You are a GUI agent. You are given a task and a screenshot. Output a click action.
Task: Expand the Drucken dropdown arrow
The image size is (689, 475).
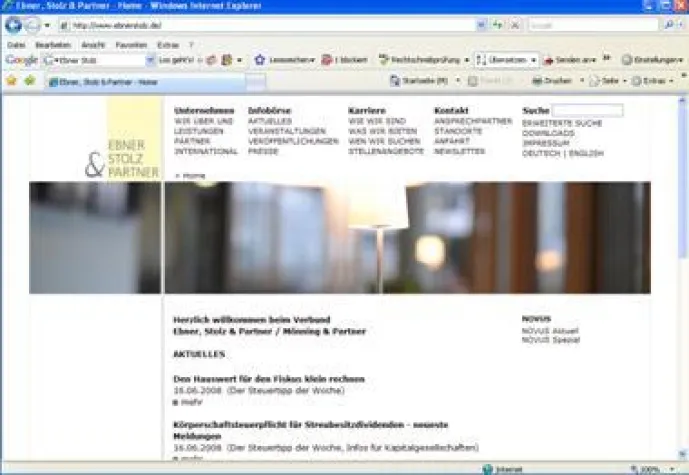click(x=582, y=81)
